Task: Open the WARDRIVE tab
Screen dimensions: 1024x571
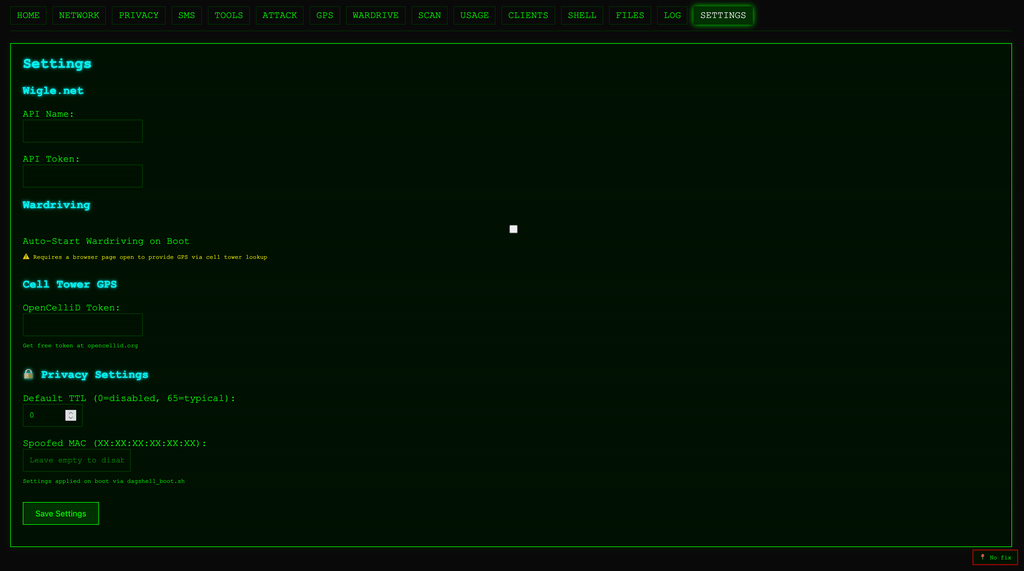Action: coord(376,15)
